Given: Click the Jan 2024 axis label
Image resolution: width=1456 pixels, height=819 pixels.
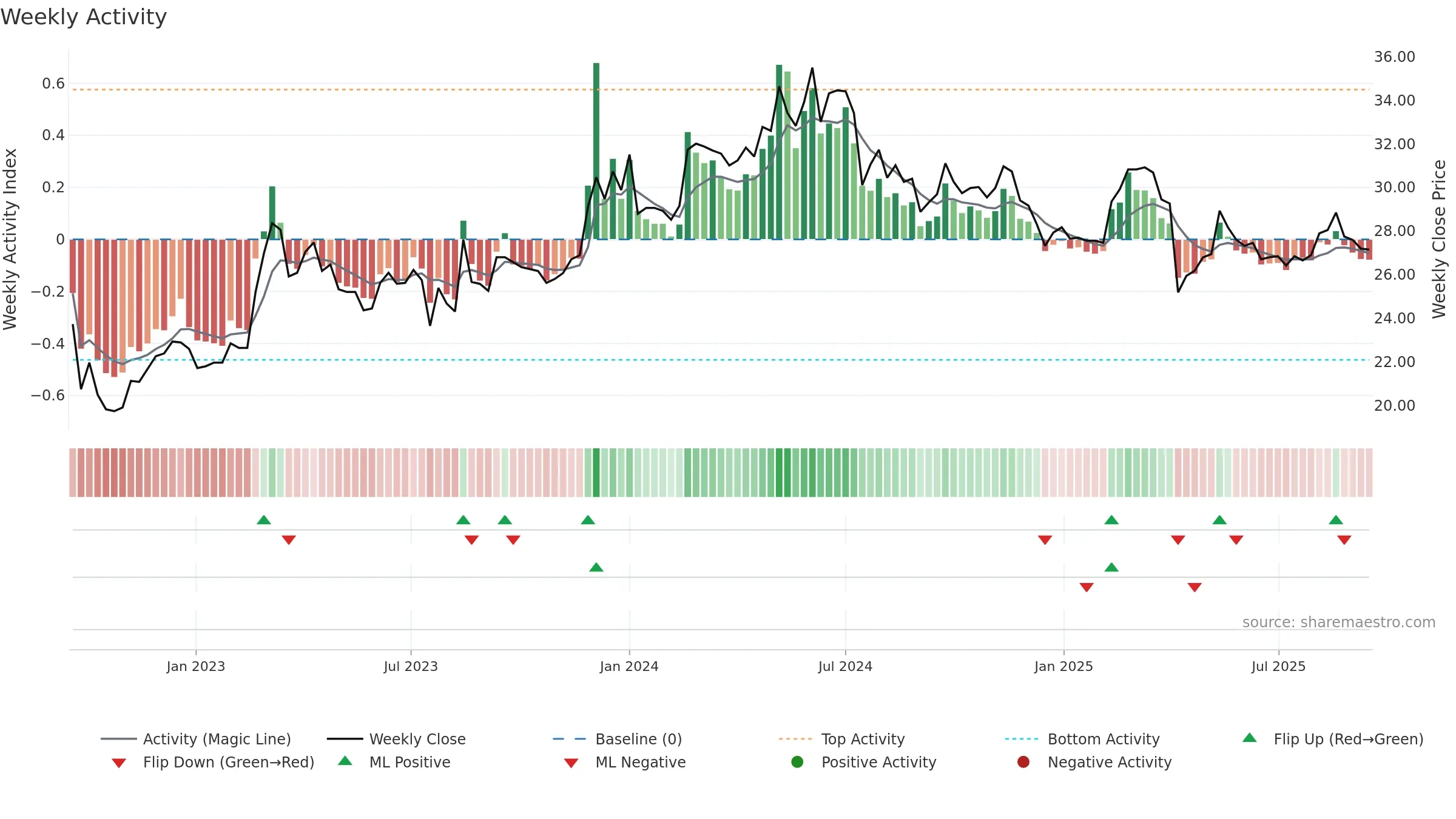Looking at the screenshot, I should click(629, 667).
